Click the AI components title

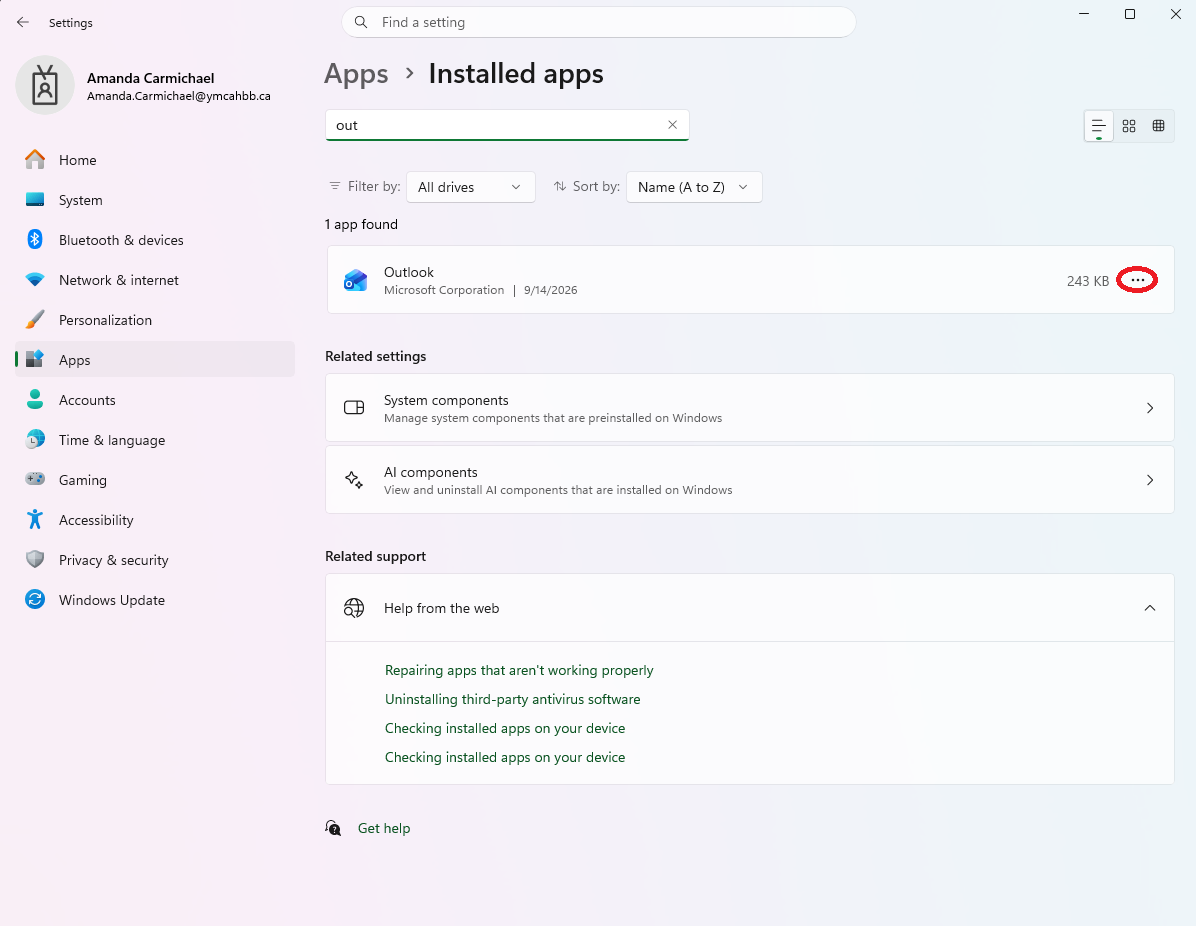[430, 472]
